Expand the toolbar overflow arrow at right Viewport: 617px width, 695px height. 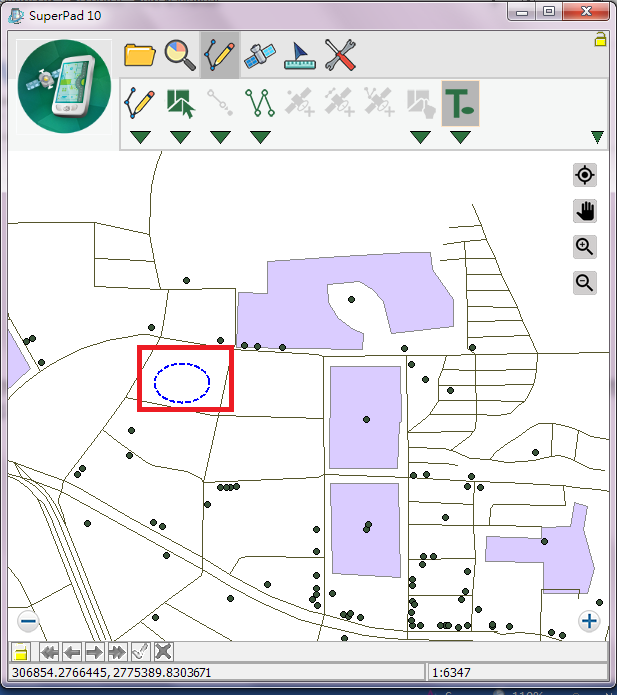click(597, 137)
